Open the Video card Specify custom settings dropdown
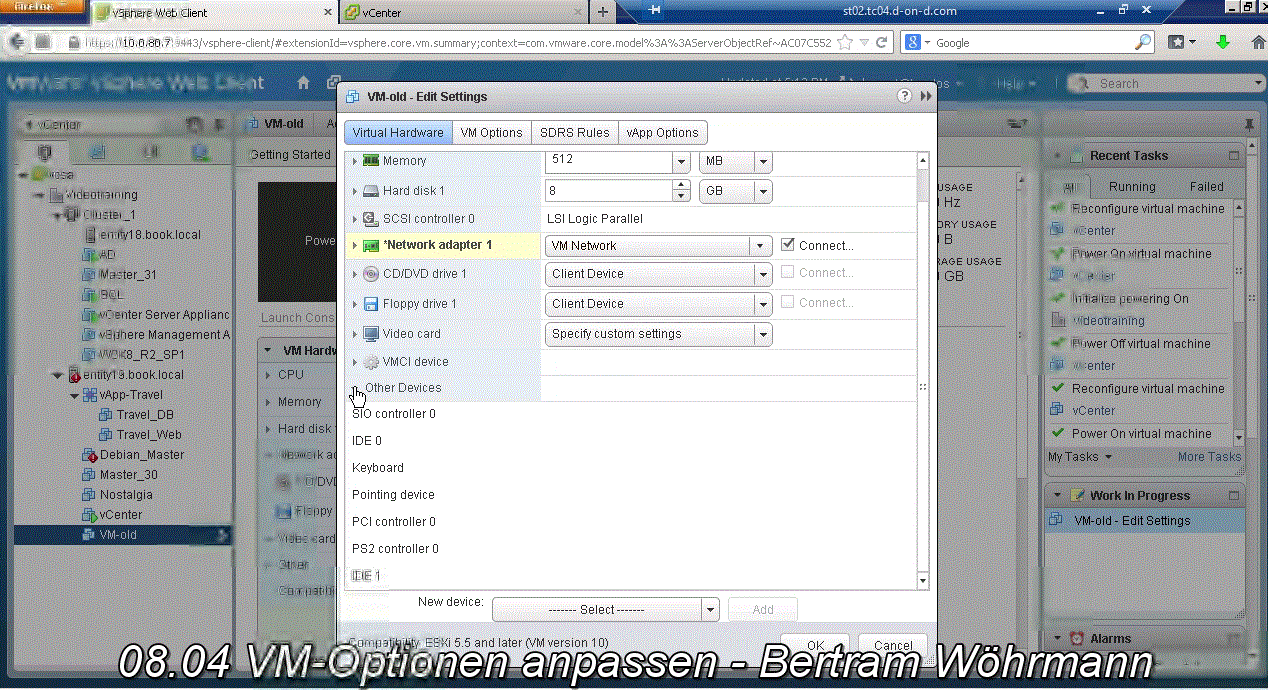The height and width of the screenshot is (690, 1268). (763, 334)
